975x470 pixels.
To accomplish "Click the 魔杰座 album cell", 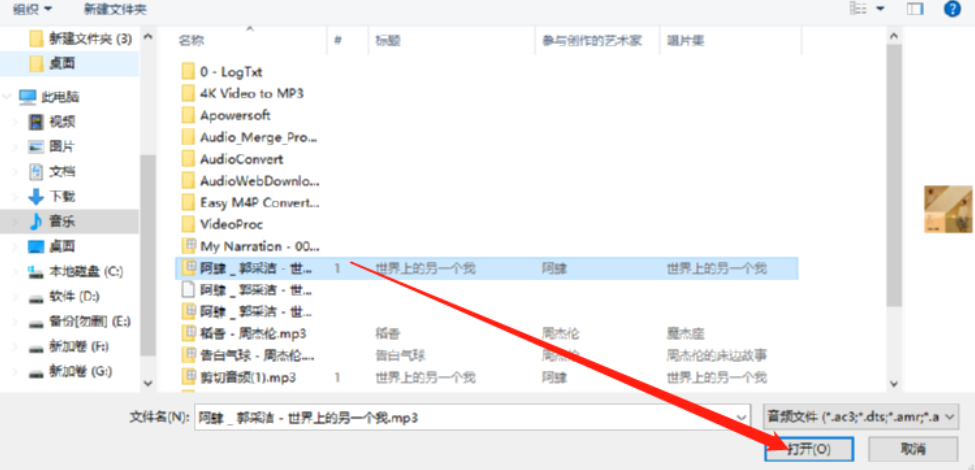I will tap(686, 334).
